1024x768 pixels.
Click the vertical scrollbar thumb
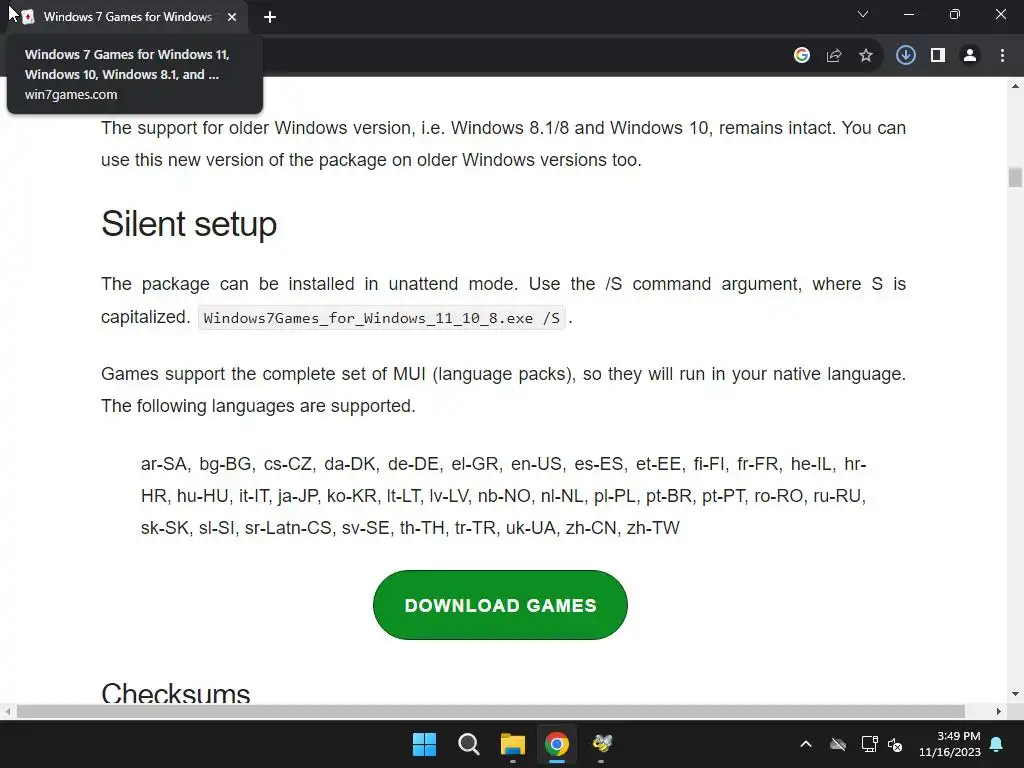pyautogui.click(x=1015, y=178)
